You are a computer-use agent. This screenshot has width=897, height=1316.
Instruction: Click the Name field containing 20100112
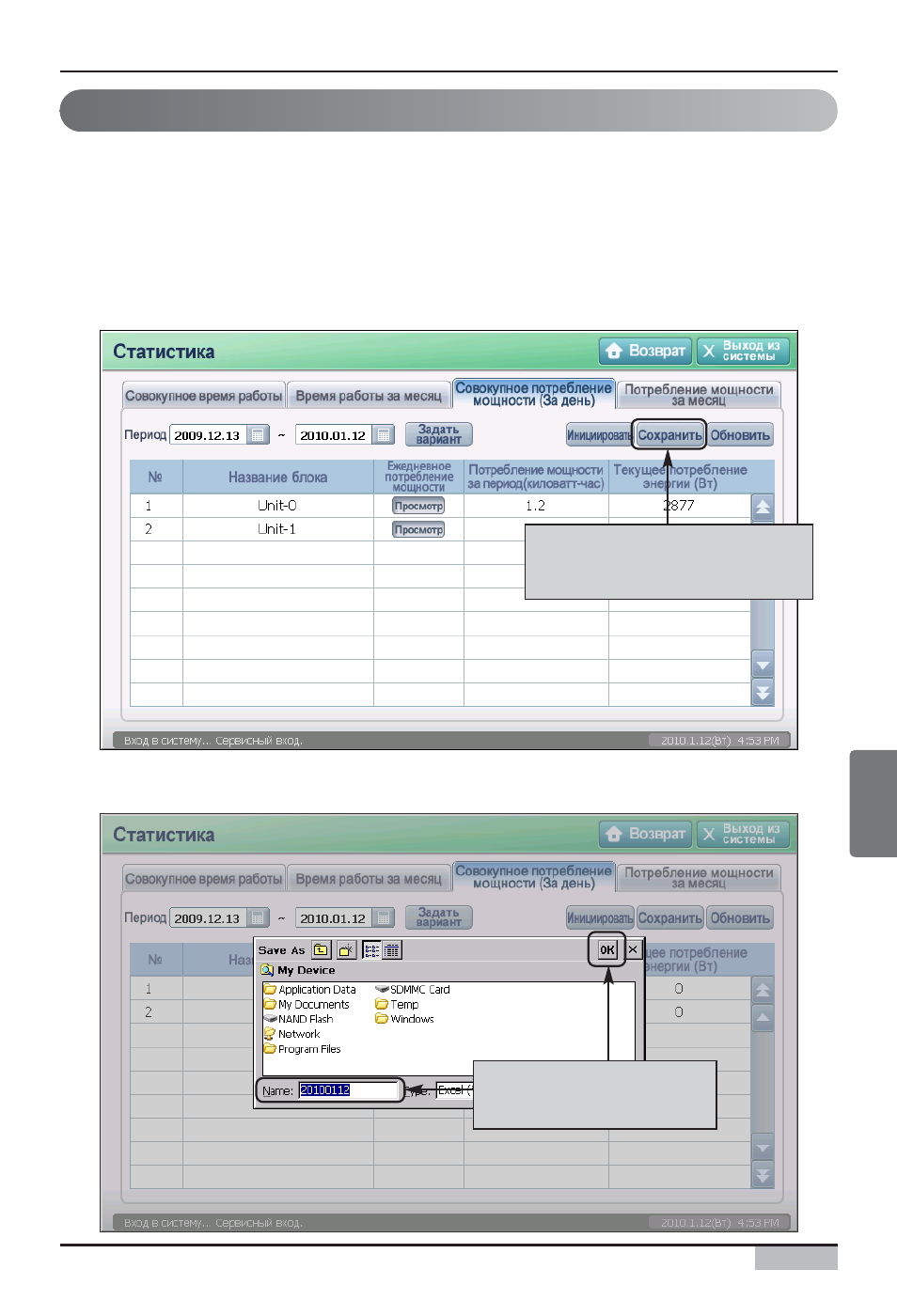coord(349,1090)
